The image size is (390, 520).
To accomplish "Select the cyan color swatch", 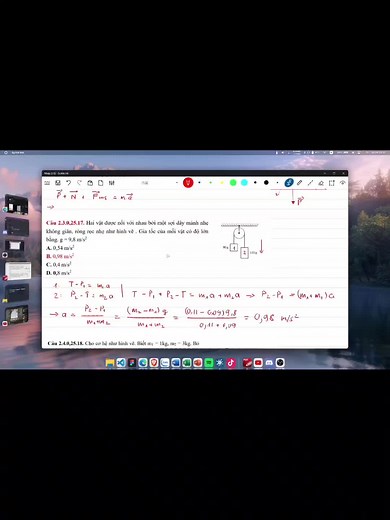I will pos(244,182).
